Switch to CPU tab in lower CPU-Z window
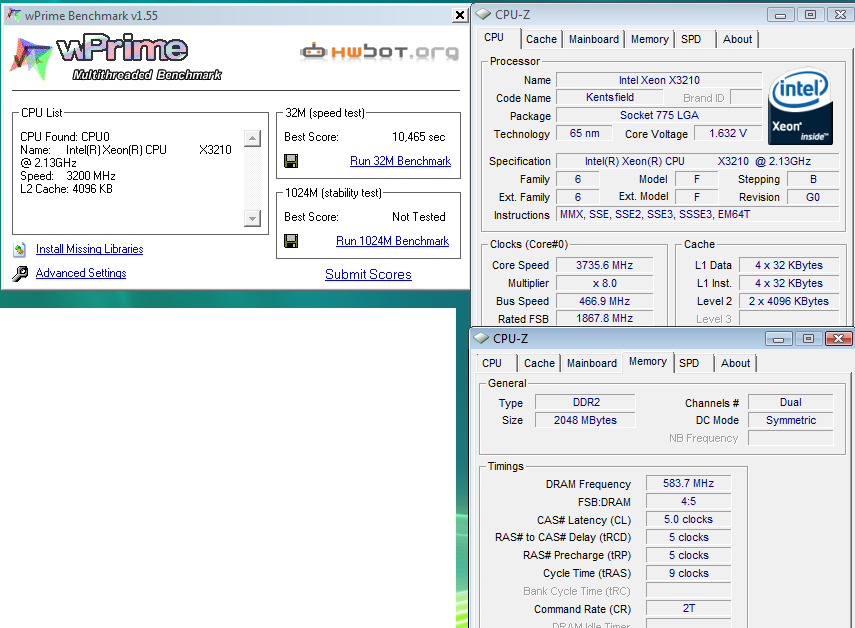 click(x=492, y=363)
